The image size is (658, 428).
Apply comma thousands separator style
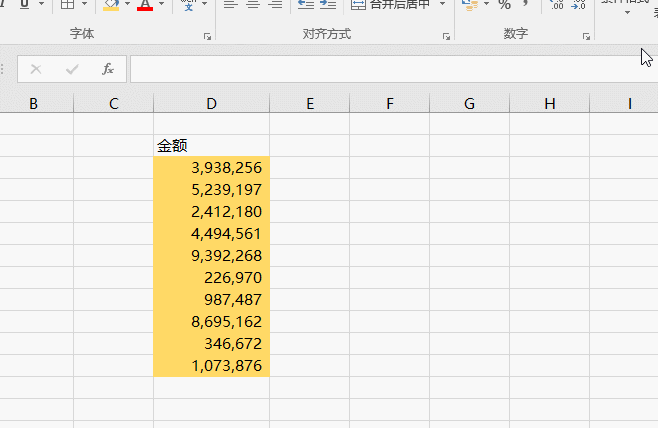[525, 4]
